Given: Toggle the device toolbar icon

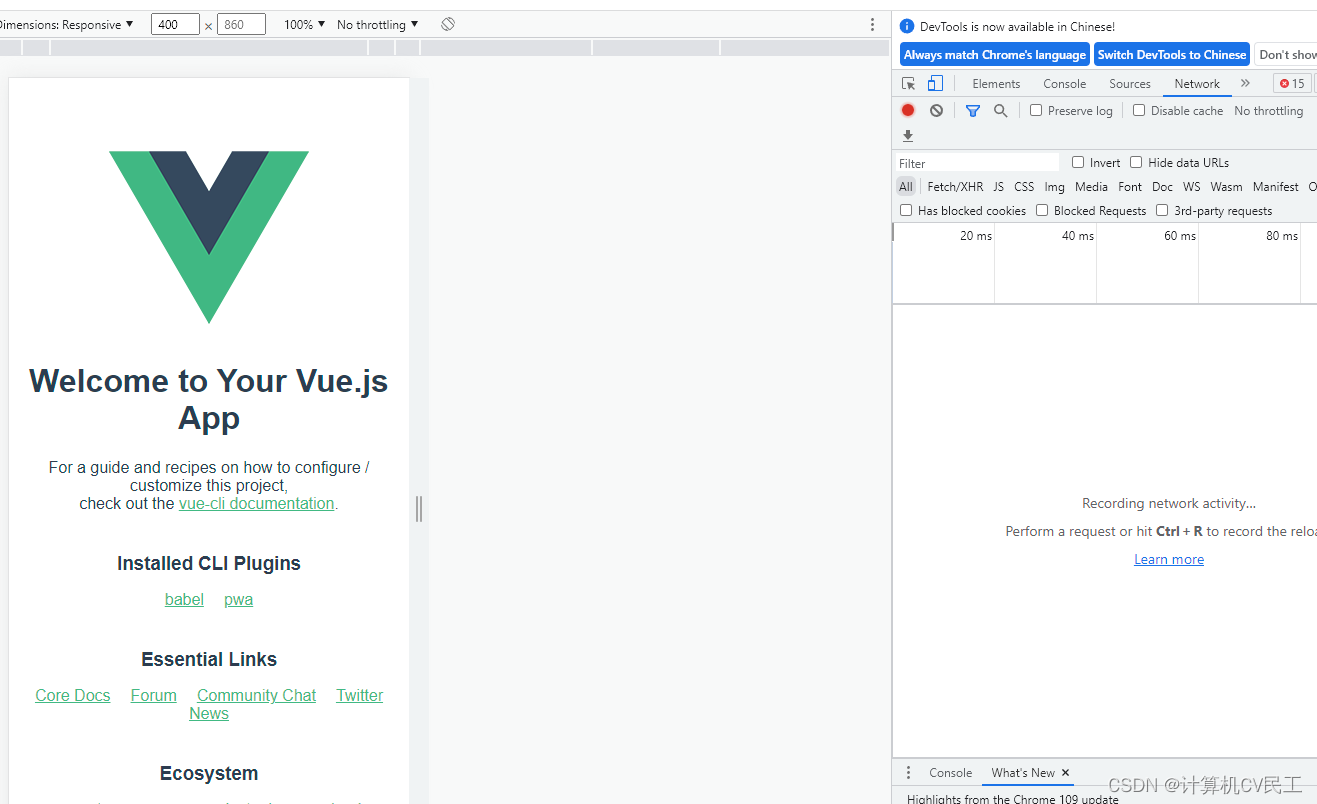Looking at the screenshot, I should click(935, 84).
